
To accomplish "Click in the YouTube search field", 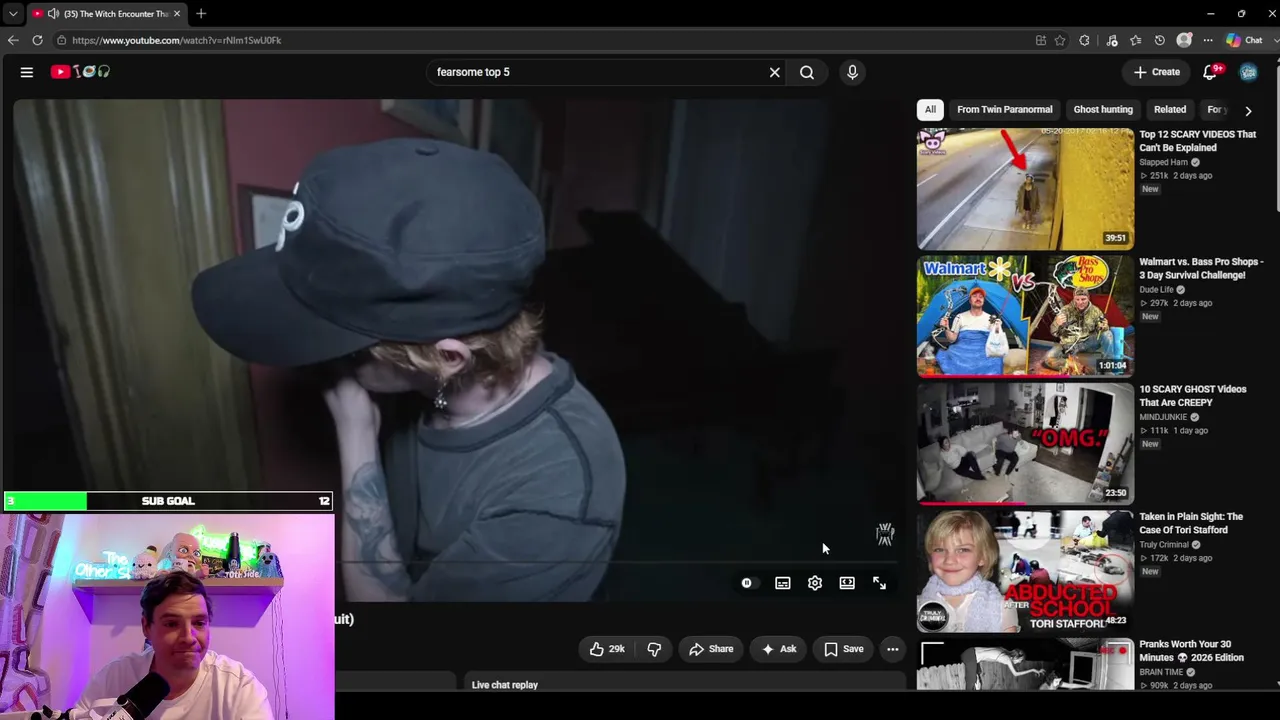I will pos(595,72).
